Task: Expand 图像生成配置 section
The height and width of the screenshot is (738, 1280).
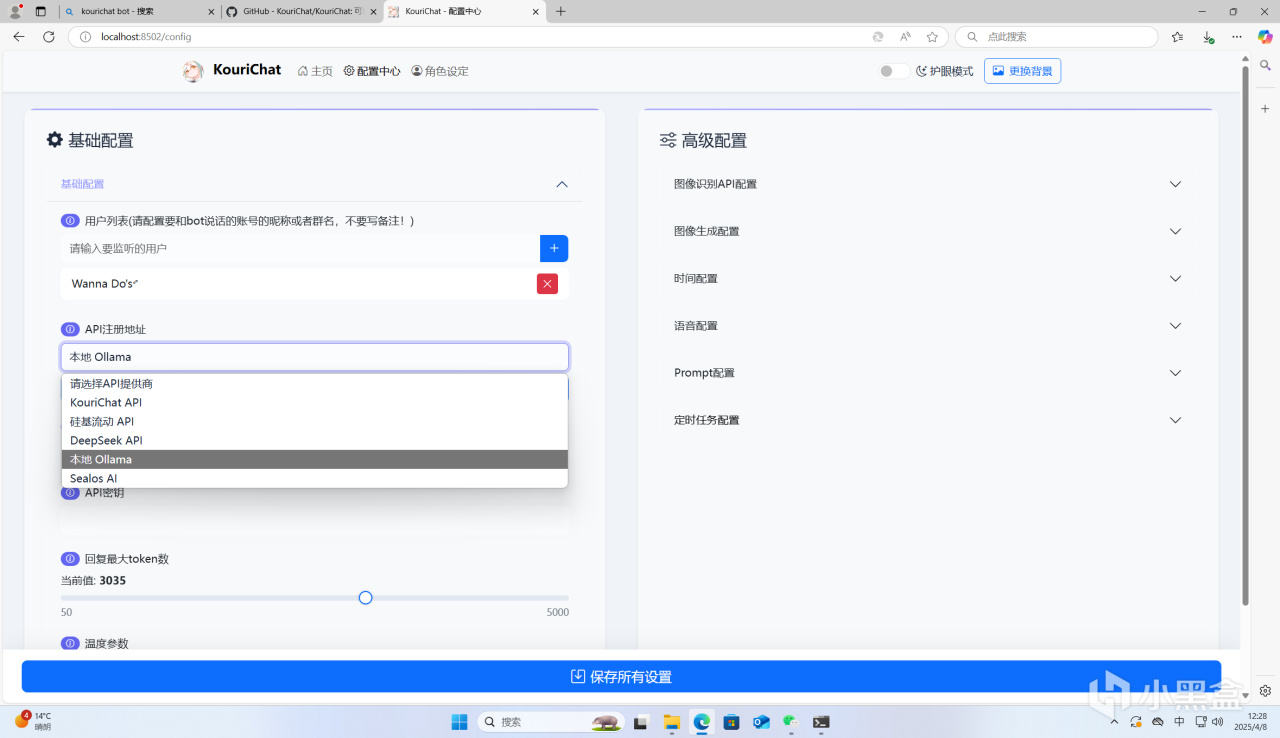Action: click(x=928, y=231)
